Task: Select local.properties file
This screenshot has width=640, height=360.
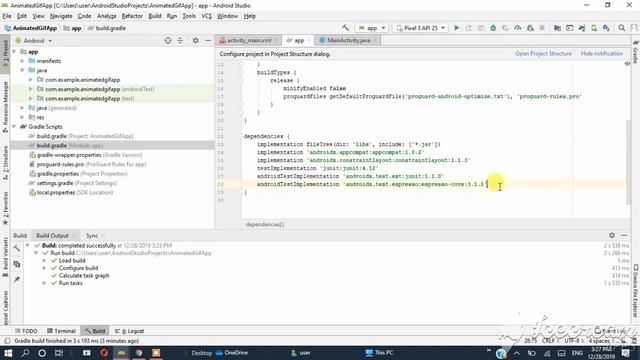Action: 71,193
